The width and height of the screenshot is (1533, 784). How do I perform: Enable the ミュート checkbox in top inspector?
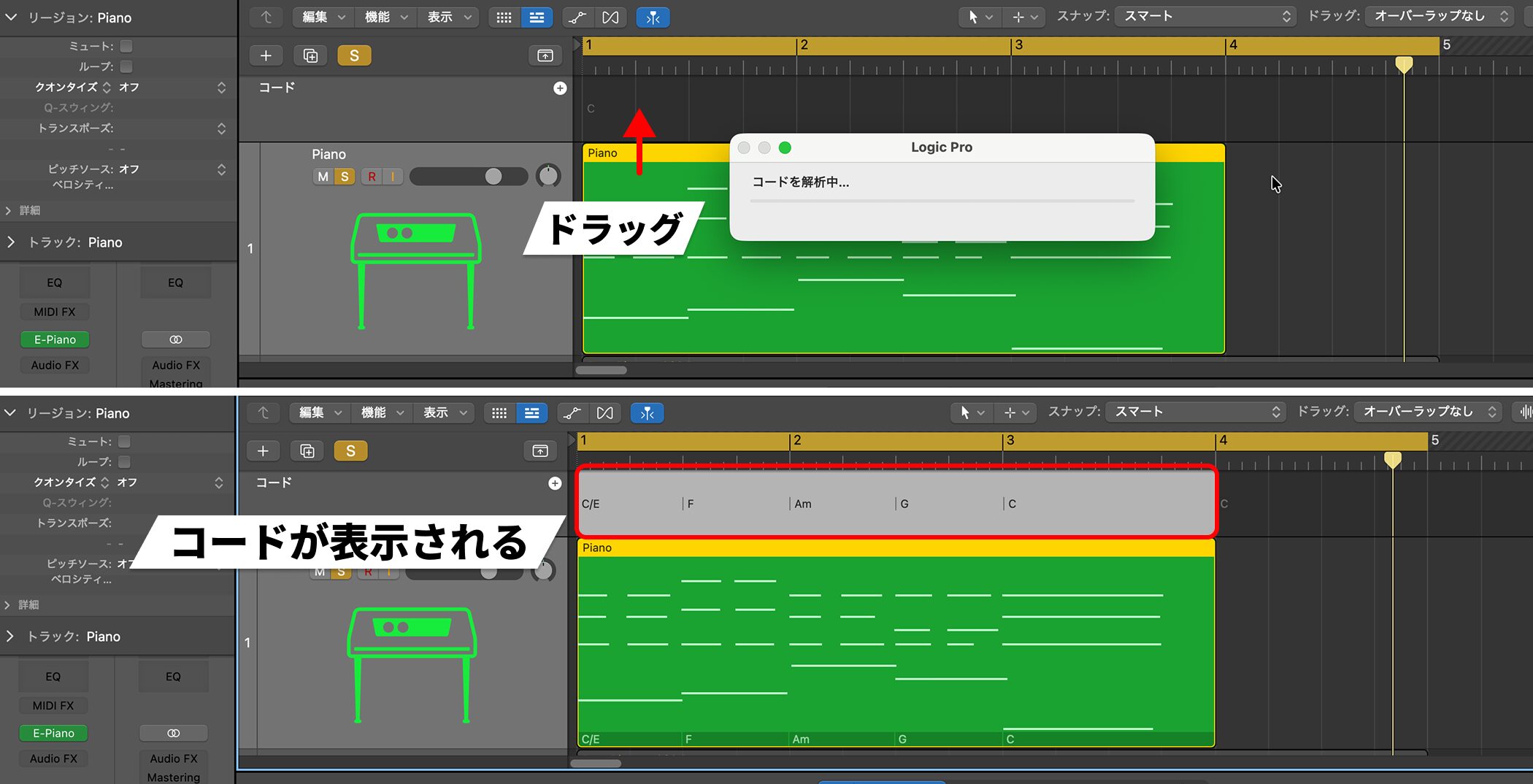(x=126, y=46)
